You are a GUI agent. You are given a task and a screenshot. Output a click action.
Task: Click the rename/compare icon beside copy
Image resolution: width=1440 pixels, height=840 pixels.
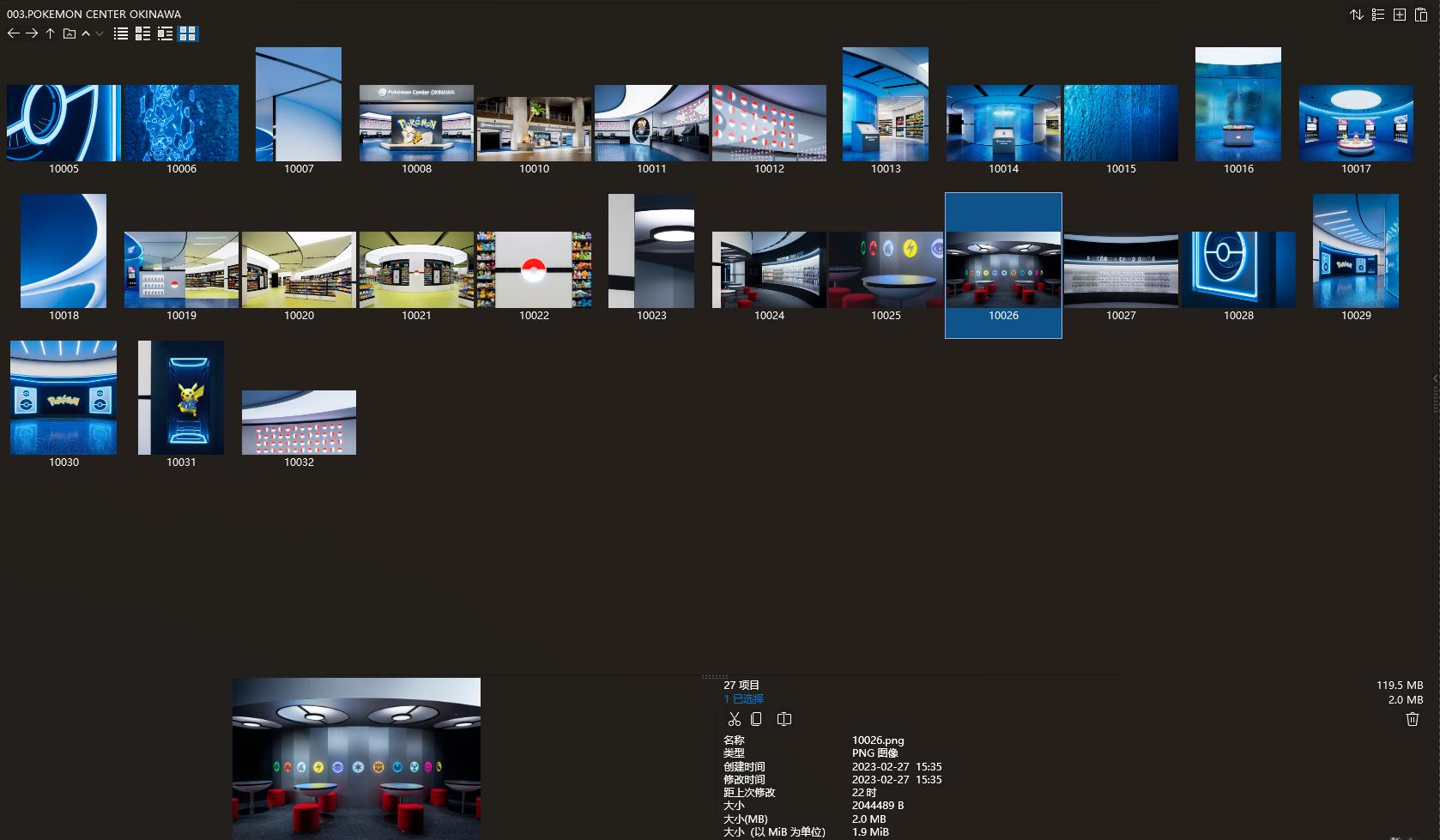(784, 719)
